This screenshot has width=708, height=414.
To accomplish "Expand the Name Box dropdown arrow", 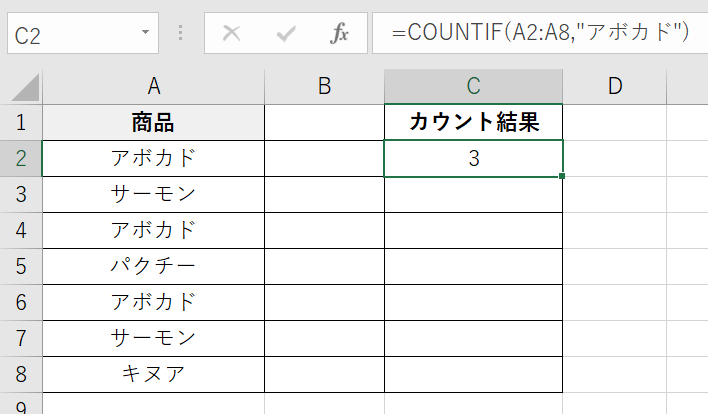I will (145, 34).
